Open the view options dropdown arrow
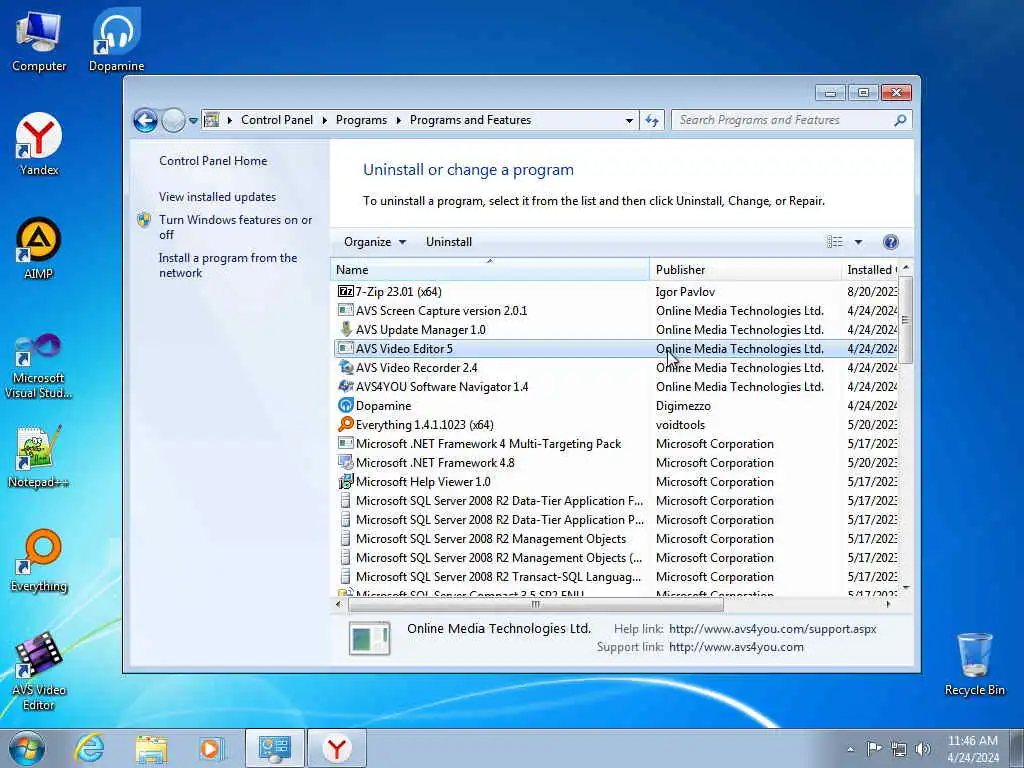 click(x=858, y=242)
